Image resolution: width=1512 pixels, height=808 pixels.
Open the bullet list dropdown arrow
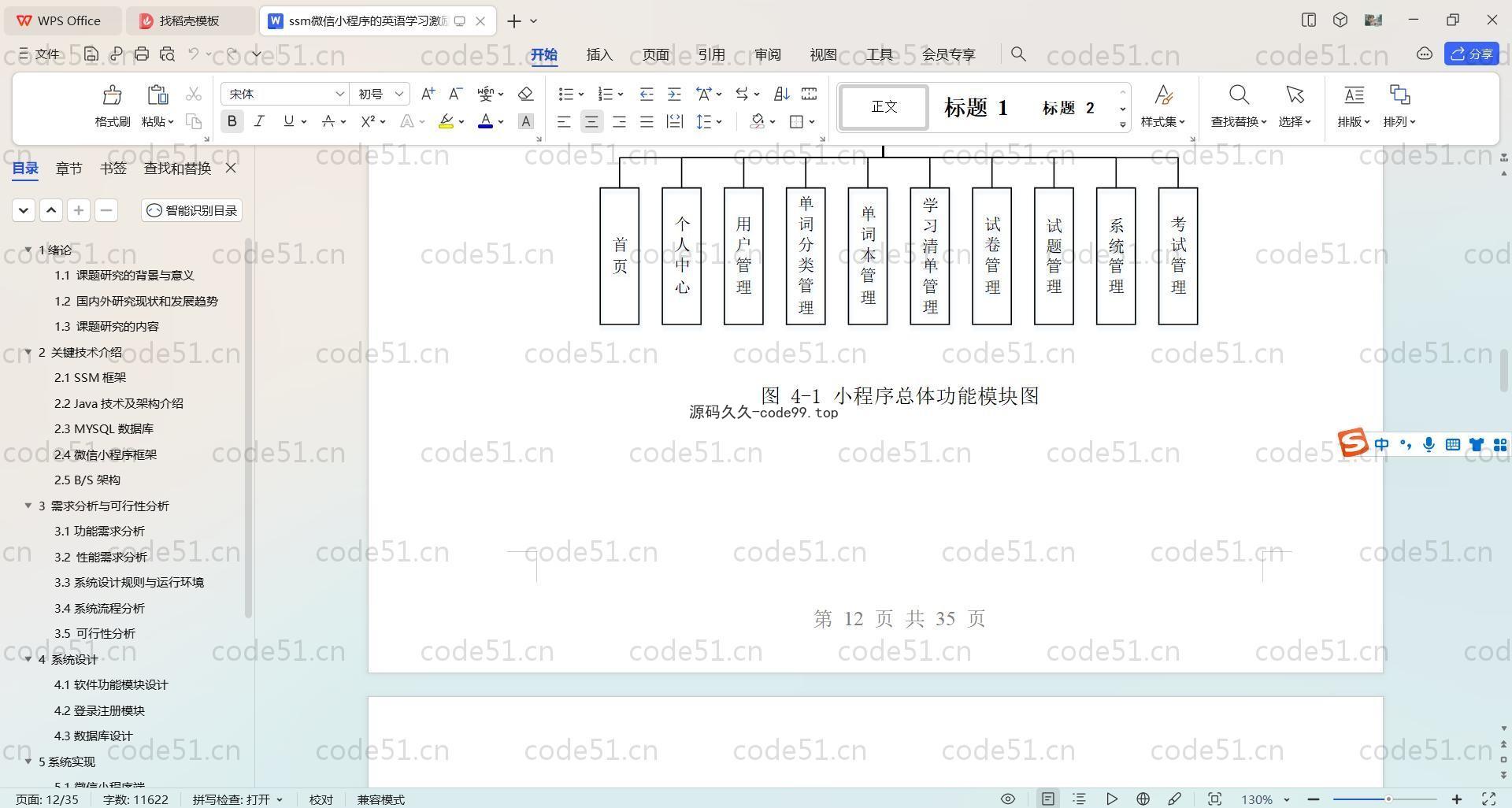581,95
